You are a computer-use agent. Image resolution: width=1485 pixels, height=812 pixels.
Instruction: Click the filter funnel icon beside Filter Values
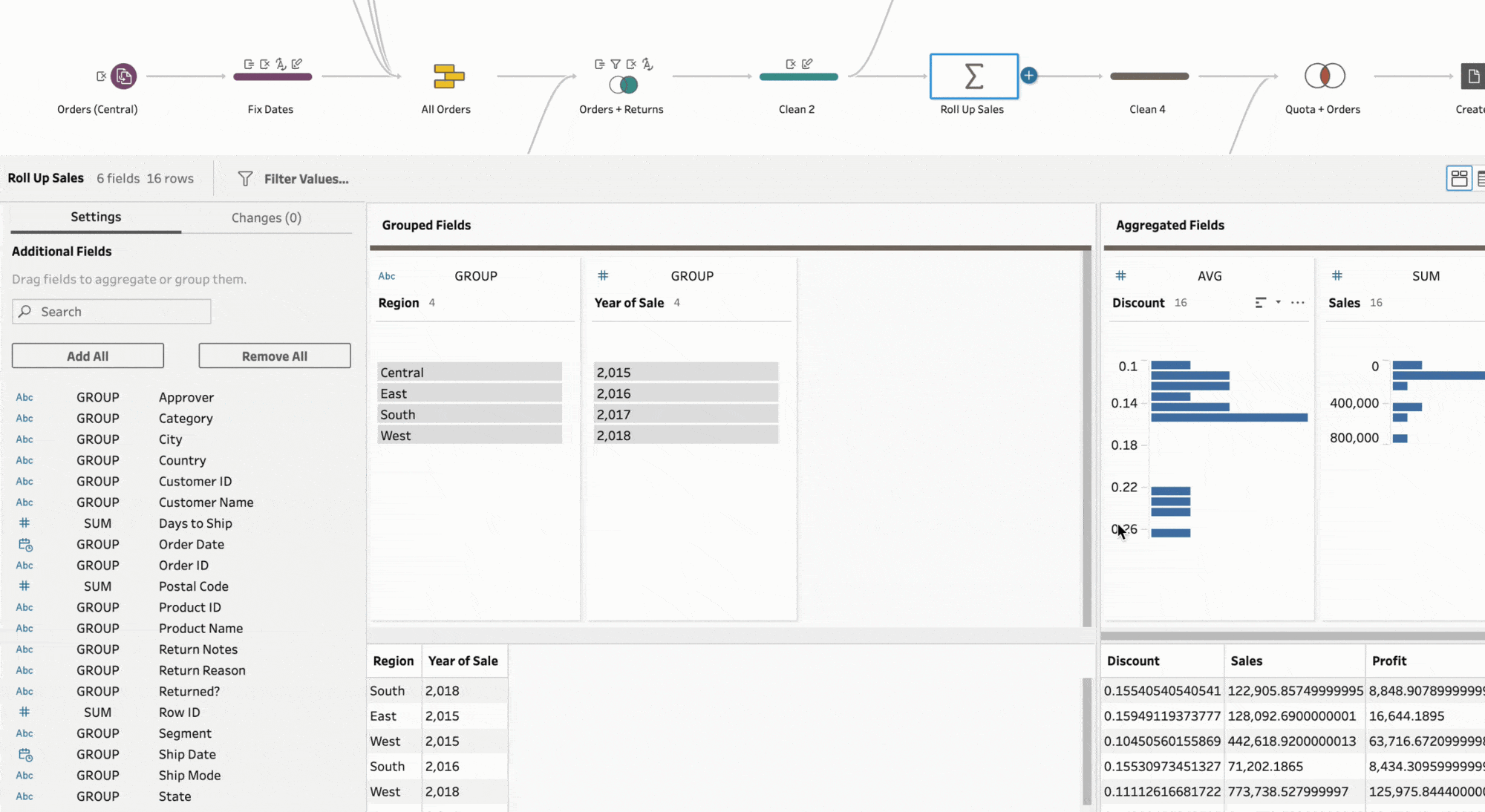pyautogui.click(x=245, y=179)
